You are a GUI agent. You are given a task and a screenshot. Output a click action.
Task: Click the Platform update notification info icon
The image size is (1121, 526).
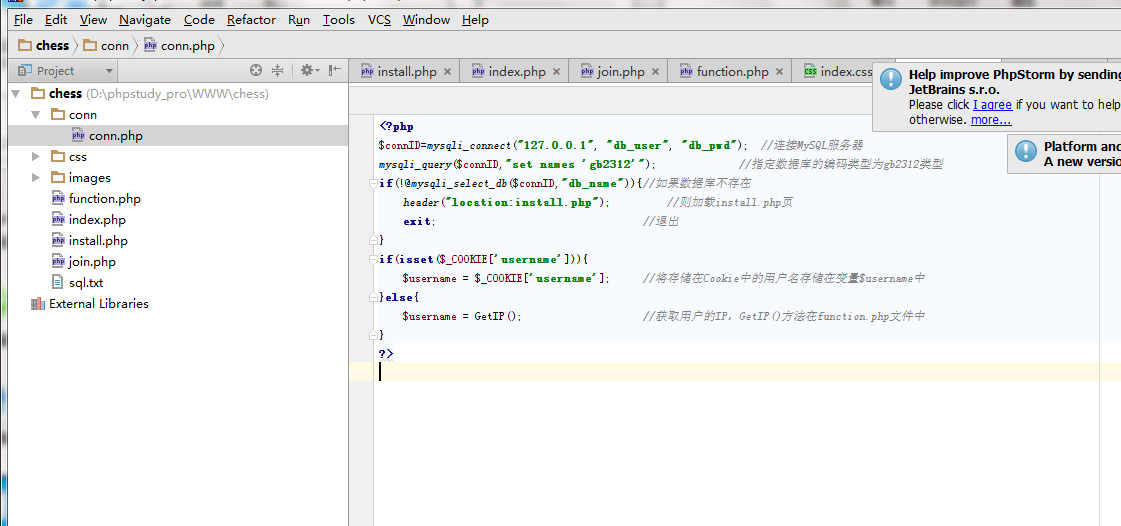coord(1026,150)
